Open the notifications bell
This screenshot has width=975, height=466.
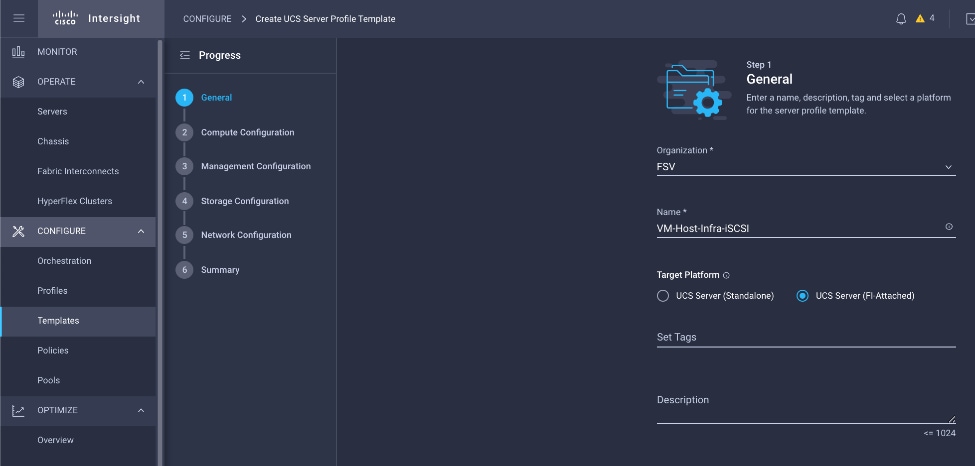coord(901,19)
